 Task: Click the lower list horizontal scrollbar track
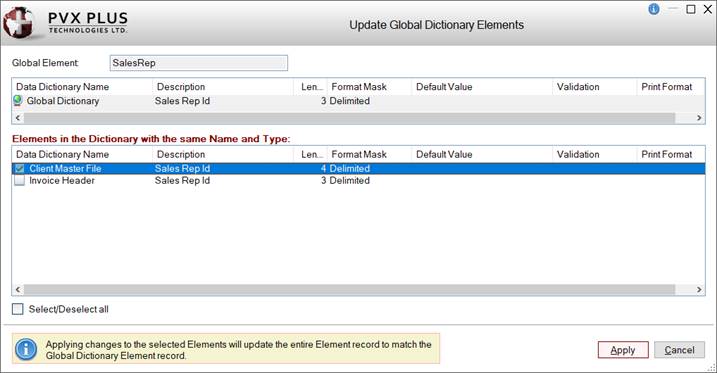point(350,289)
